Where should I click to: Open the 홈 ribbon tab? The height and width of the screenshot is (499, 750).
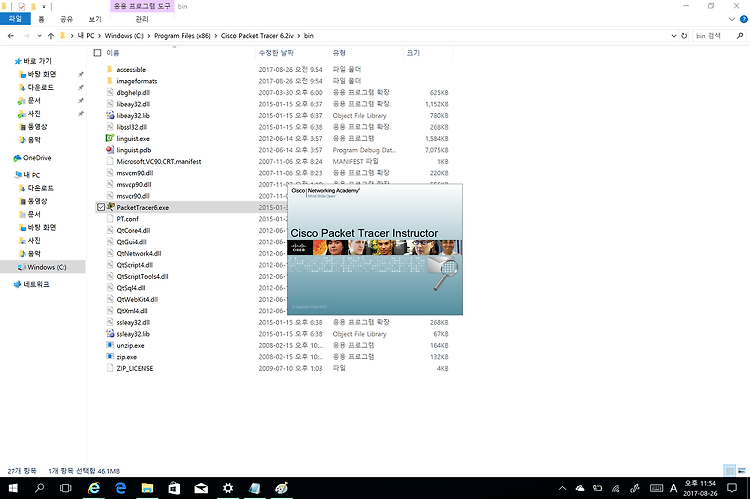coord(41,19)
